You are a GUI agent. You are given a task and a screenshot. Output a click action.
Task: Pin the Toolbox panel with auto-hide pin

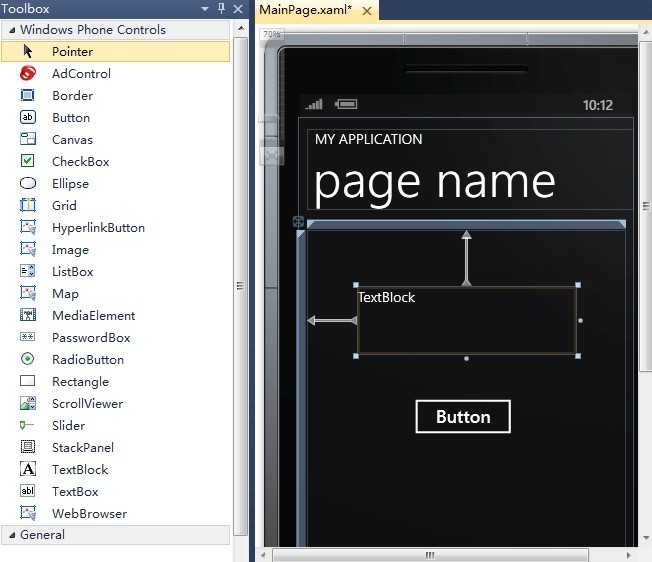(x=221, y=8)
